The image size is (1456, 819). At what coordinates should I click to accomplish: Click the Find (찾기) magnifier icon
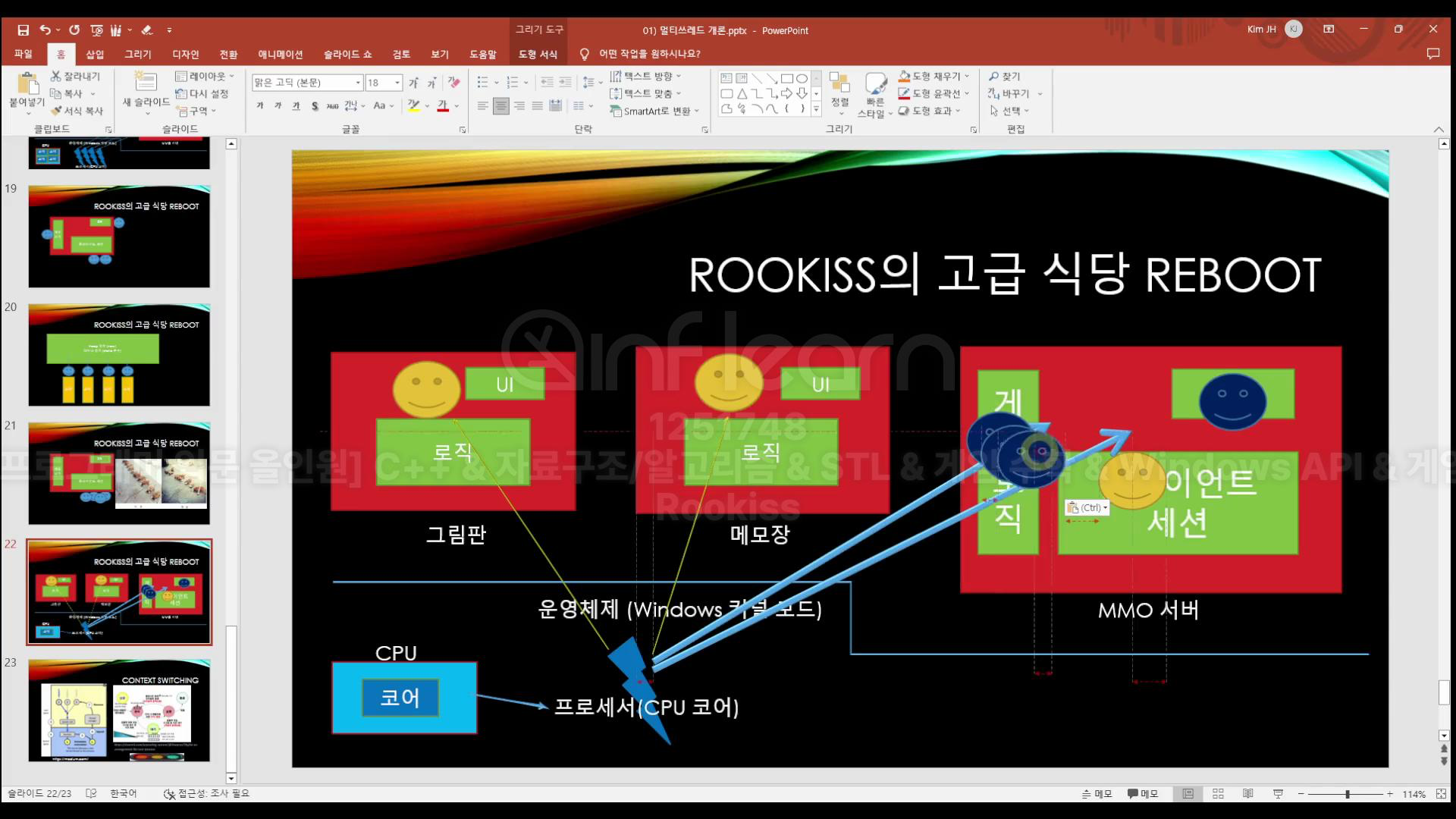pyautogui.click(x=994, y=77)
